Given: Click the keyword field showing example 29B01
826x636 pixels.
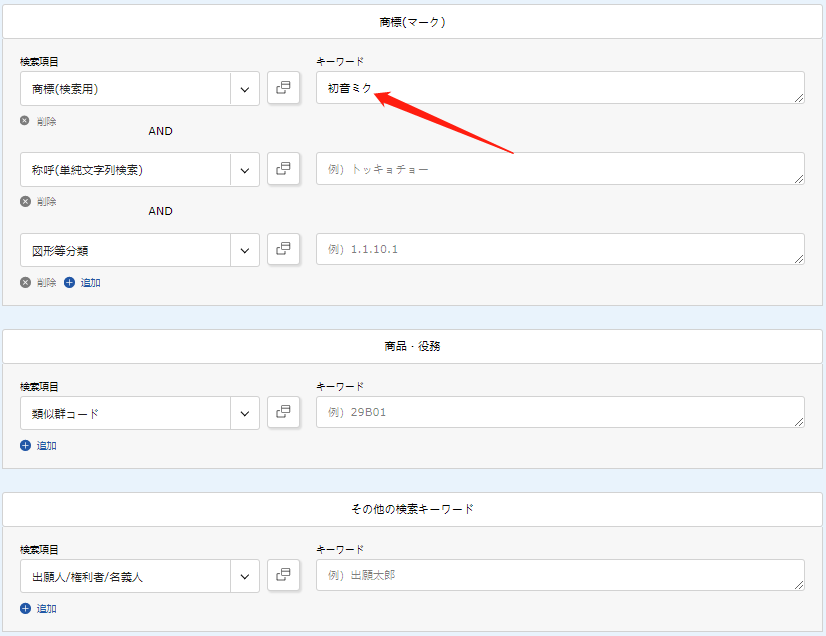Looking at the screenshot, I should [x=560, y=412].
